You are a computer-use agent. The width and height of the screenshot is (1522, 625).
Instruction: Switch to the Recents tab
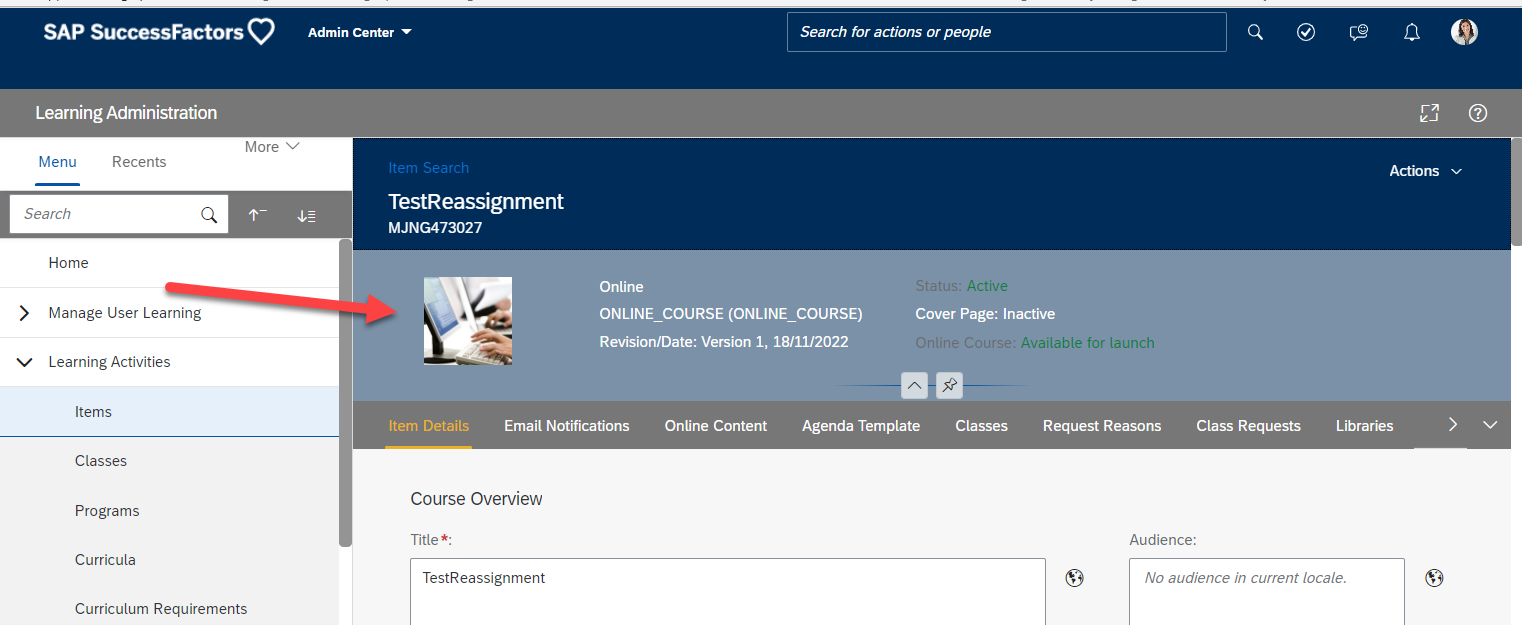coord(139,162)
